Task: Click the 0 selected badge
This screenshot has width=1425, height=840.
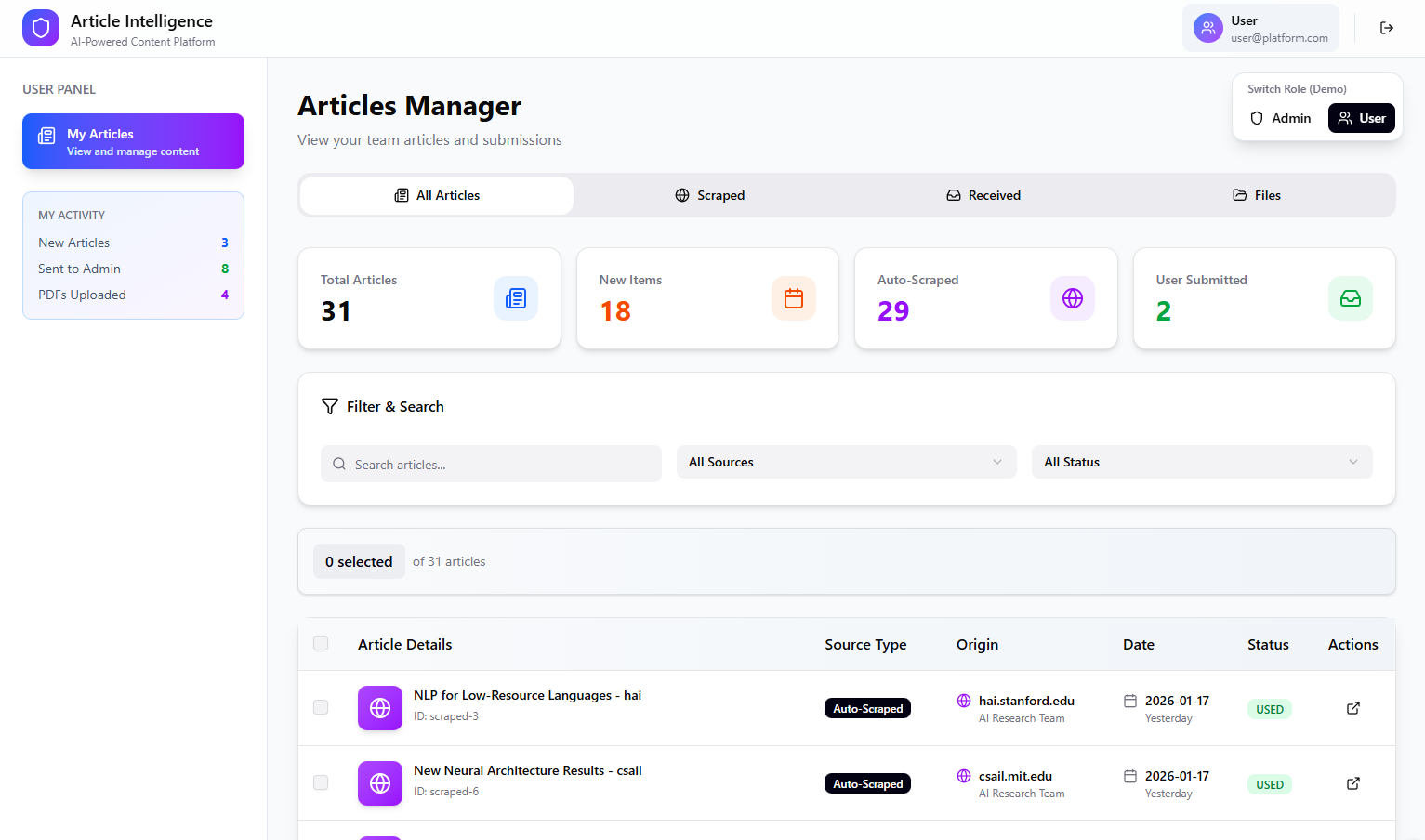Action: pyautogui.click(x=359, y=561)
